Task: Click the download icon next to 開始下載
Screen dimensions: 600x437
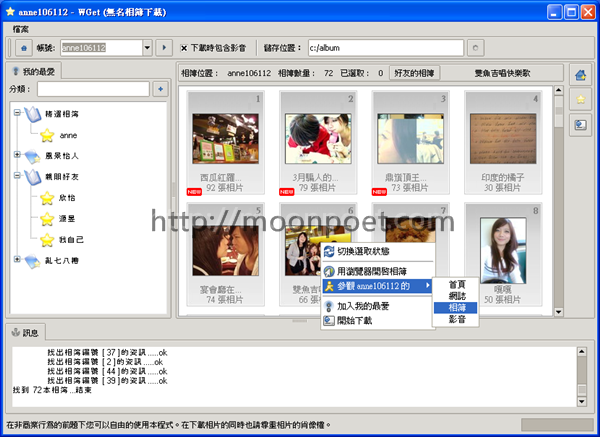Action: click(329, 320)
